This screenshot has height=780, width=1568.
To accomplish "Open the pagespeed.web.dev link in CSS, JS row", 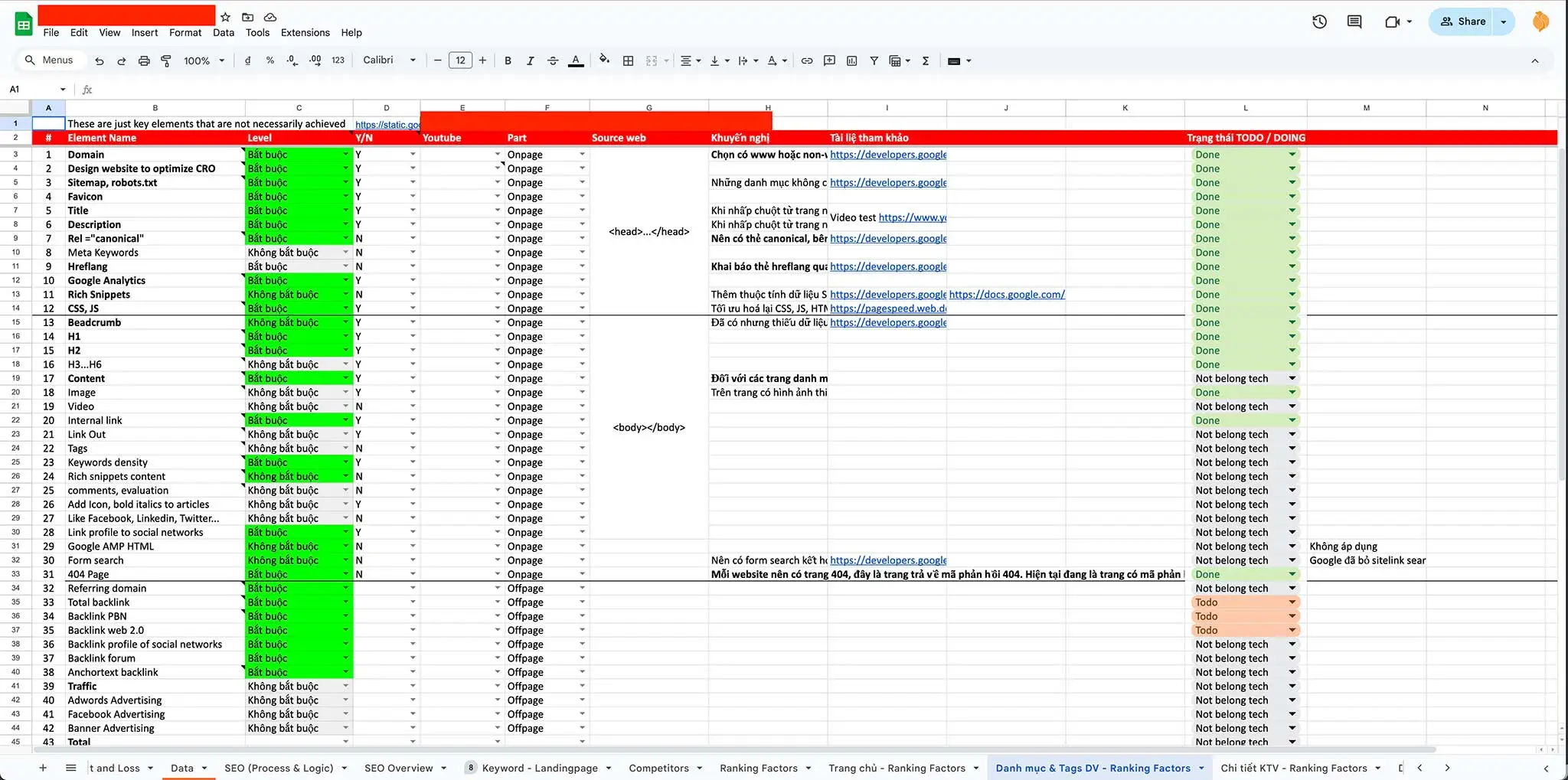I will [888, 308].
